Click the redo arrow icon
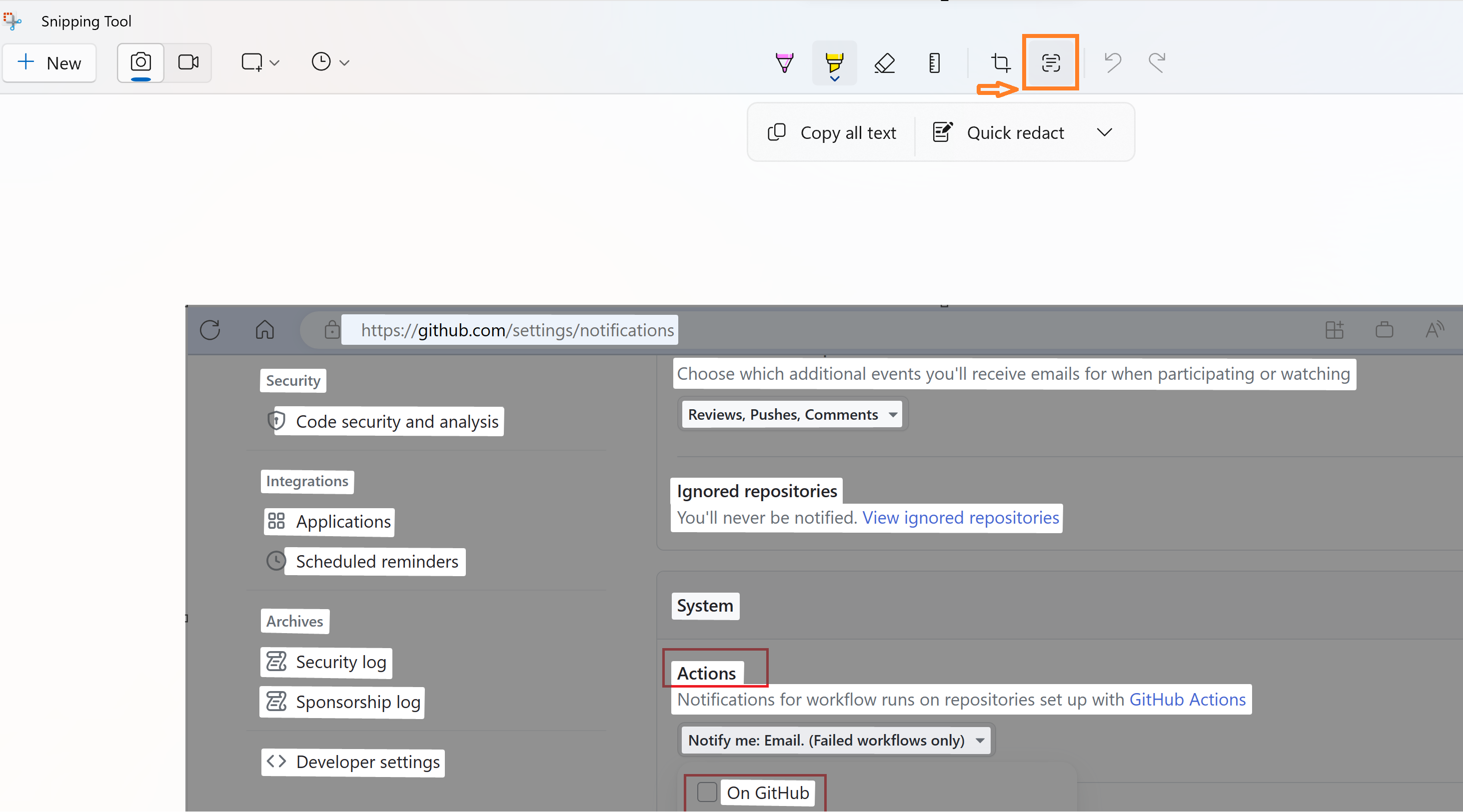 point(1157,62)
